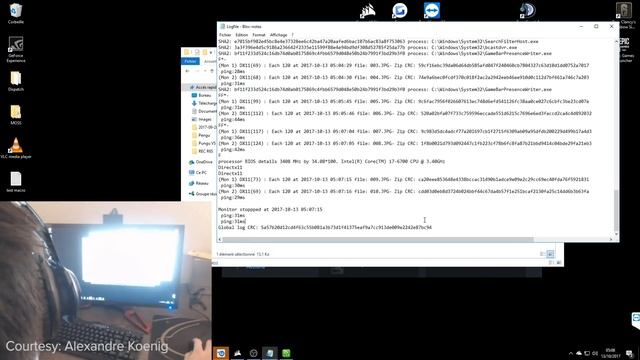This screenshot has height=360, width=640.
Task: Minimize the Logfile Notepad window
Action: pos(581,27)
